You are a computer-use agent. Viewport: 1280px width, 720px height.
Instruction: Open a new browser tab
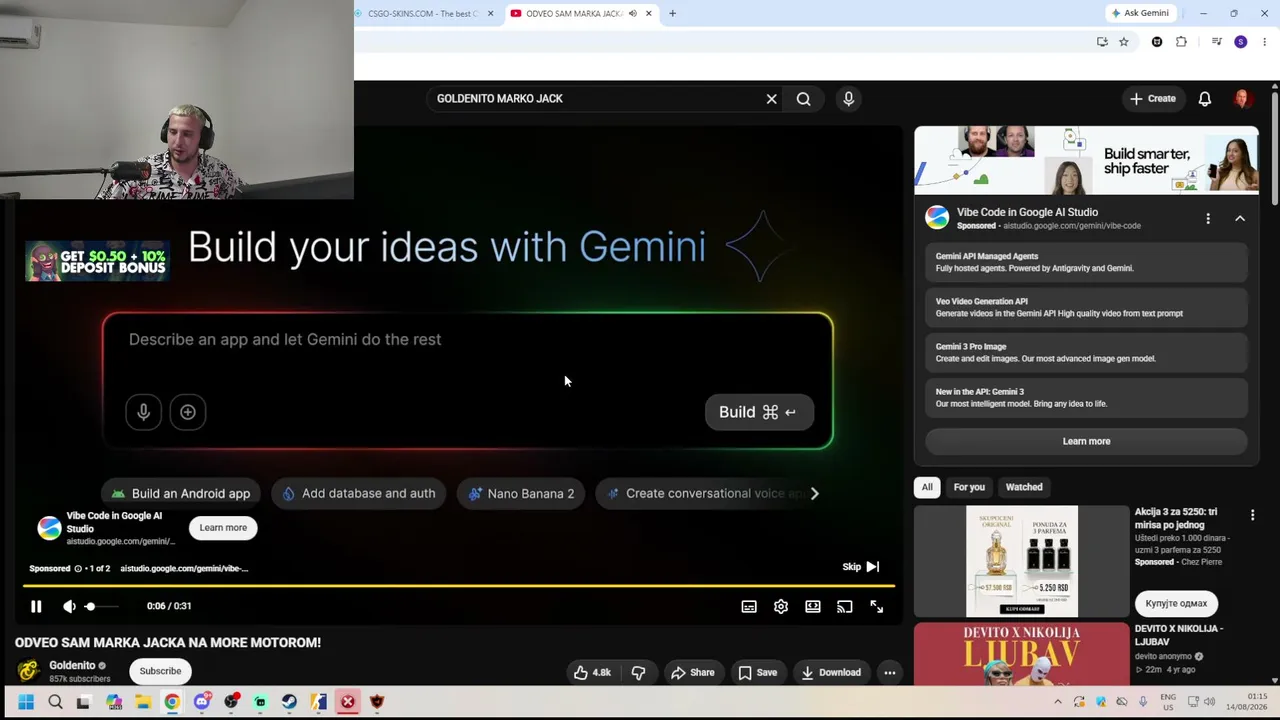pyautogui.click(x=673, y=14)
